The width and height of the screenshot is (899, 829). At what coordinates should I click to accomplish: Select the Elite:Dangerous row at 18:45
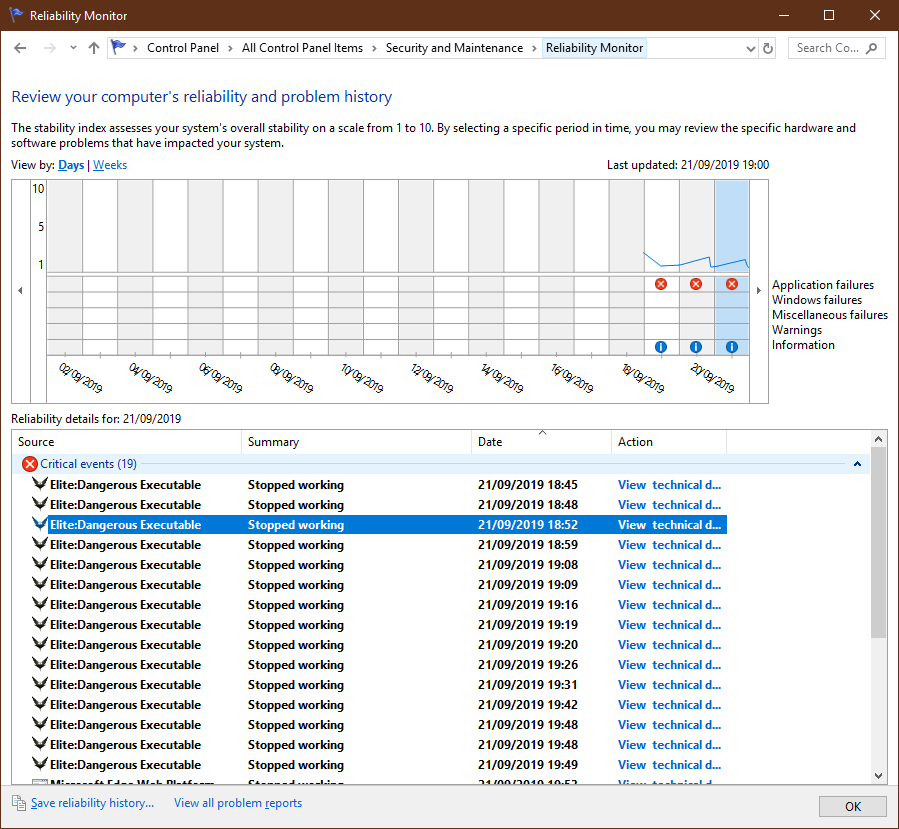[x=378, y=485]
